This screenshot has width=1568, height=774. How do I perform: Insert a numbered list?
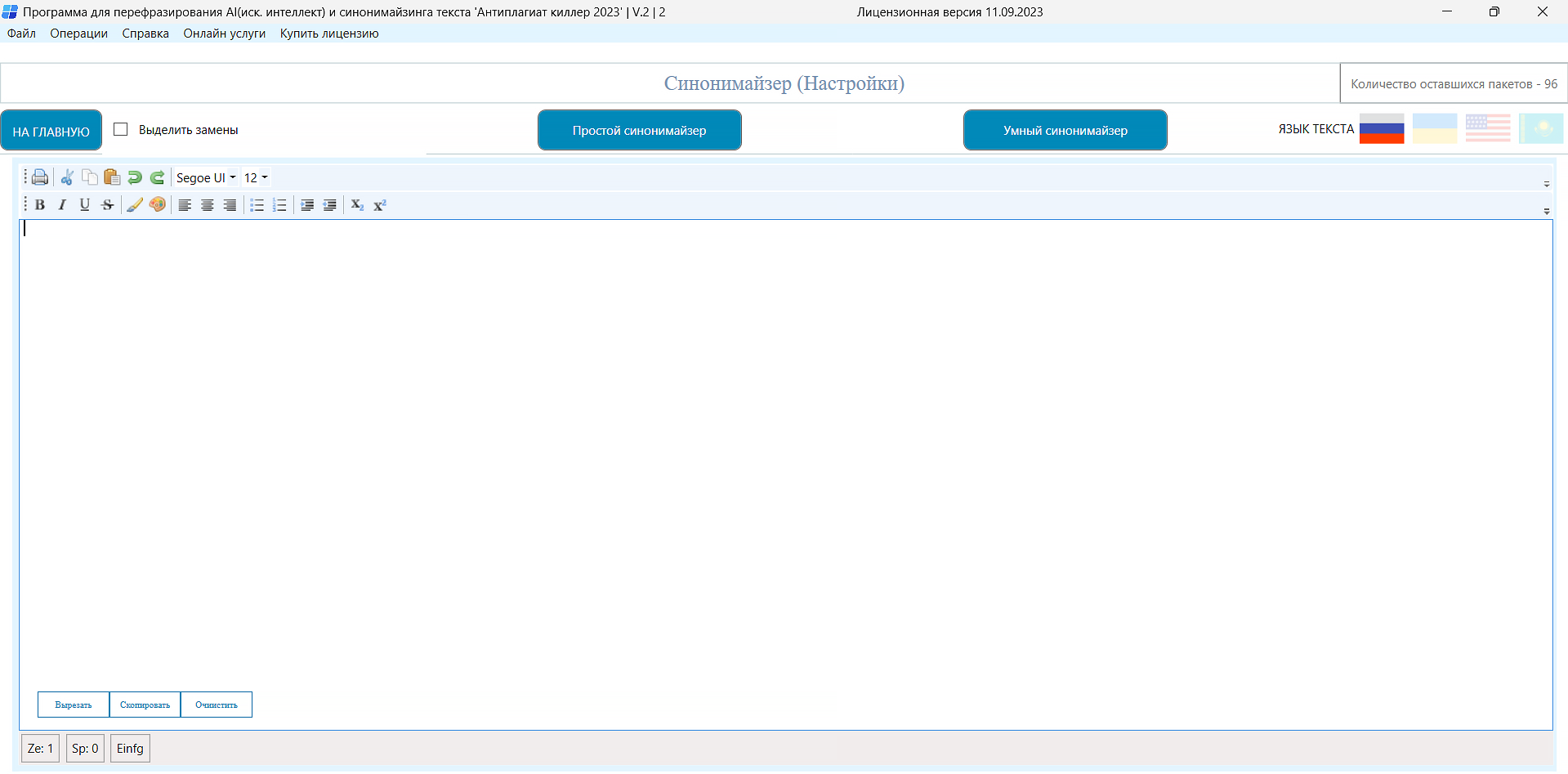click(279, 205)
